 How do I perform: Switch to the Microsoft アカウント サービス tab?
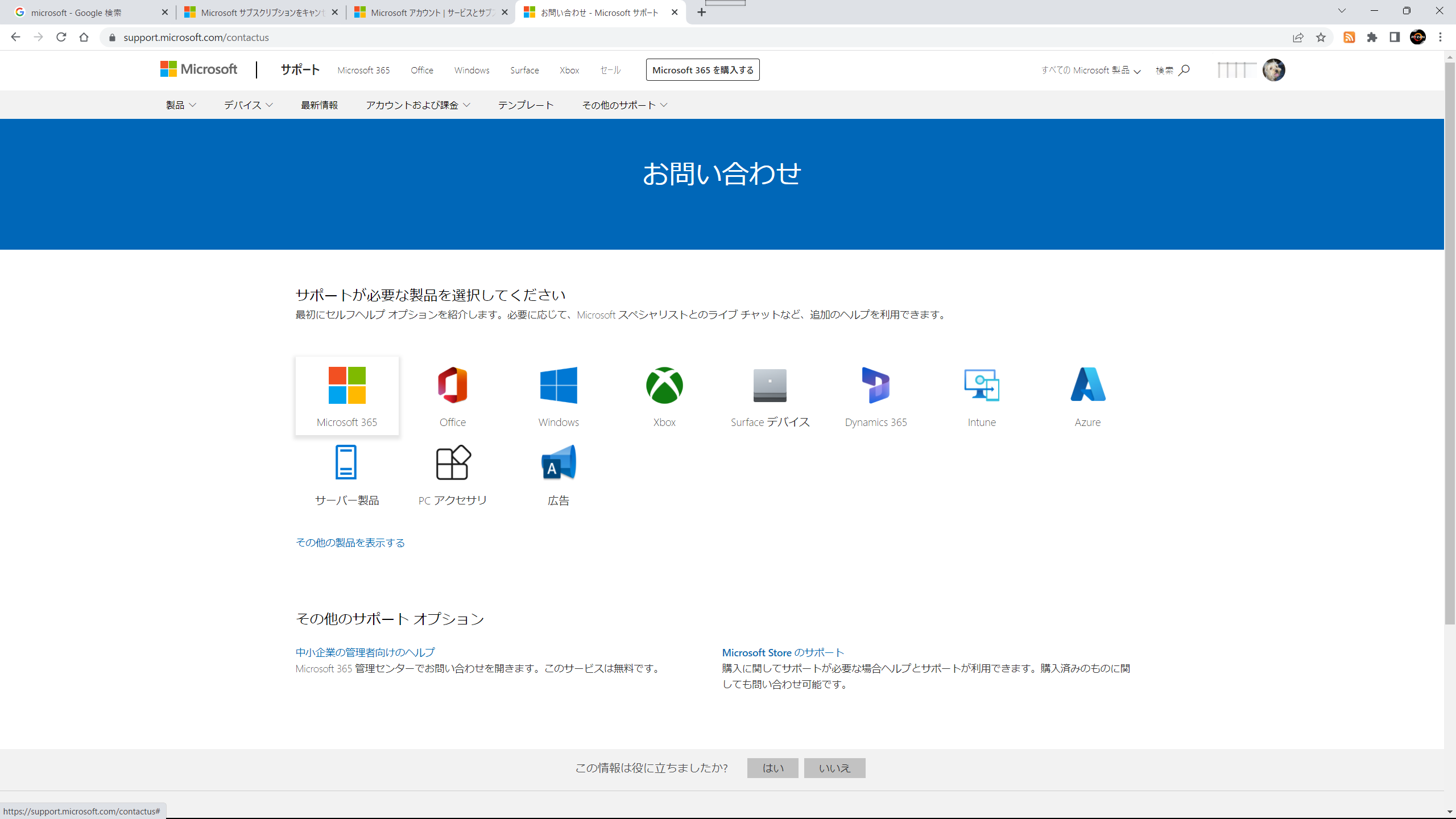pos(431,12)
